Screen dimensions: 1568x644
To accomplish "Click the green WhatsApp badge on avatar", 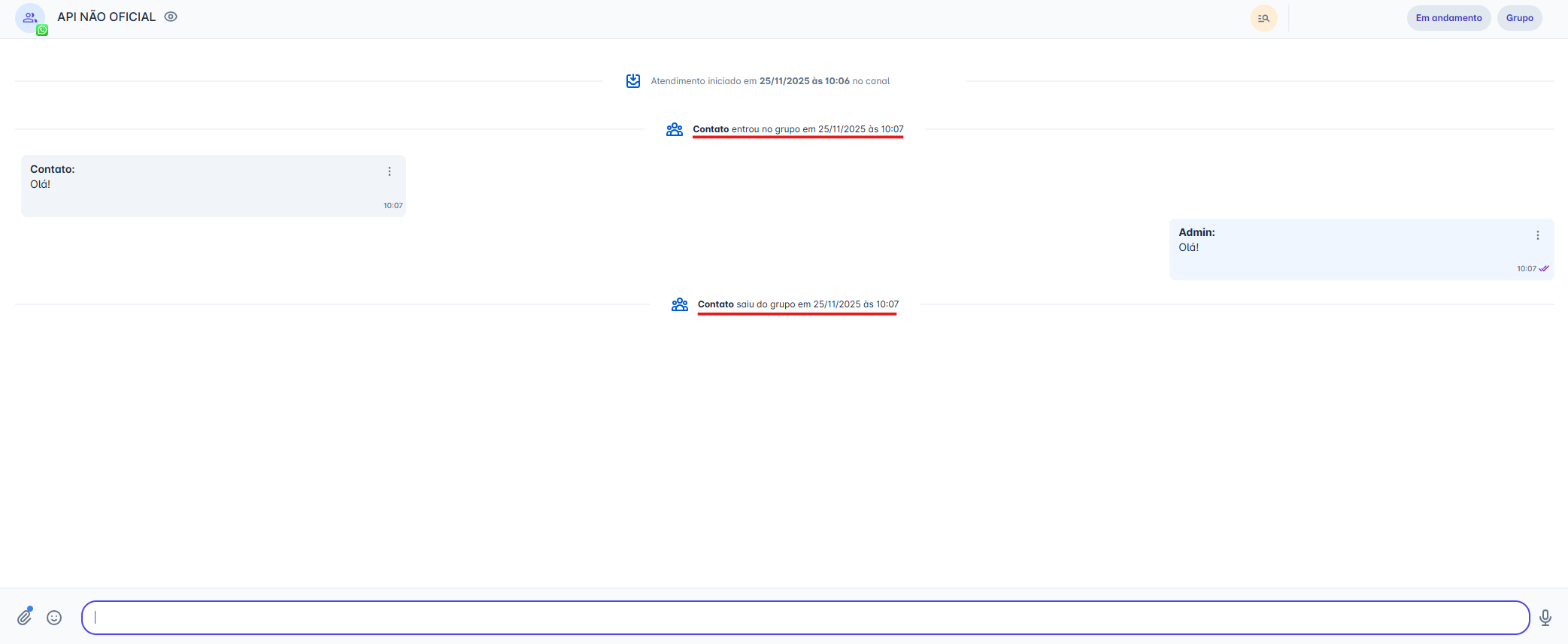I will pyautogui.click(x=42, y=31).
